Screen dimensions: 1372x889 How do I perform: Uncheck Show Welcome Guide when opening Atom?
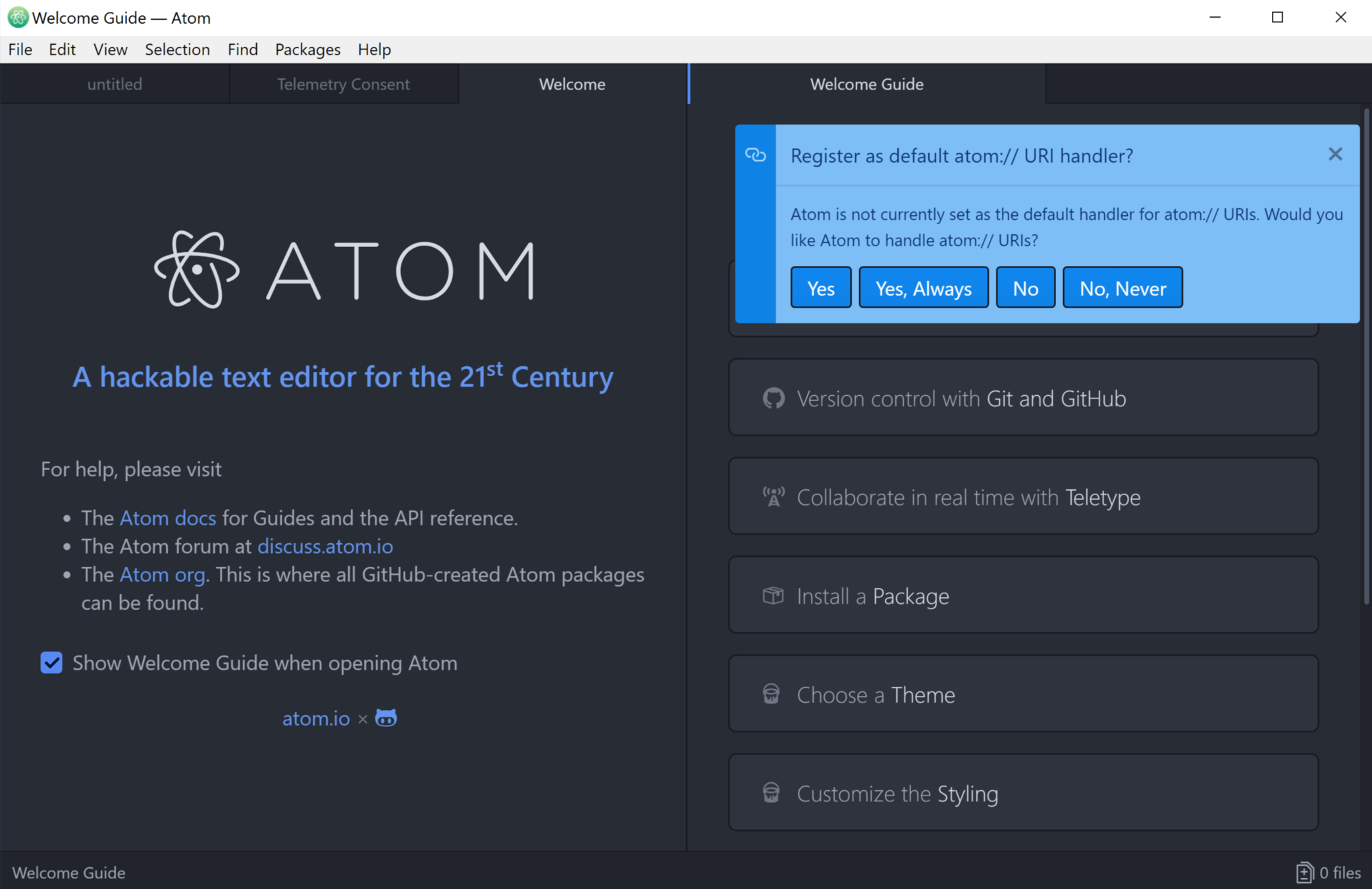point(51,662)
